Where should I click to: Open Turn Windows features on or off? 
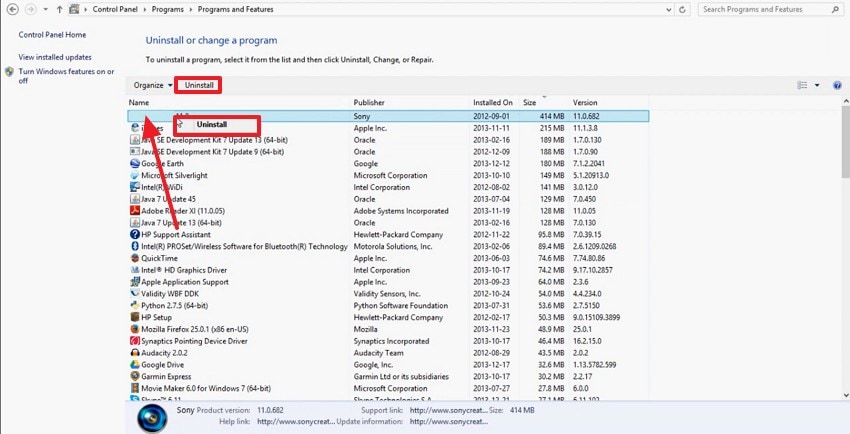click(x=66, y=76)
